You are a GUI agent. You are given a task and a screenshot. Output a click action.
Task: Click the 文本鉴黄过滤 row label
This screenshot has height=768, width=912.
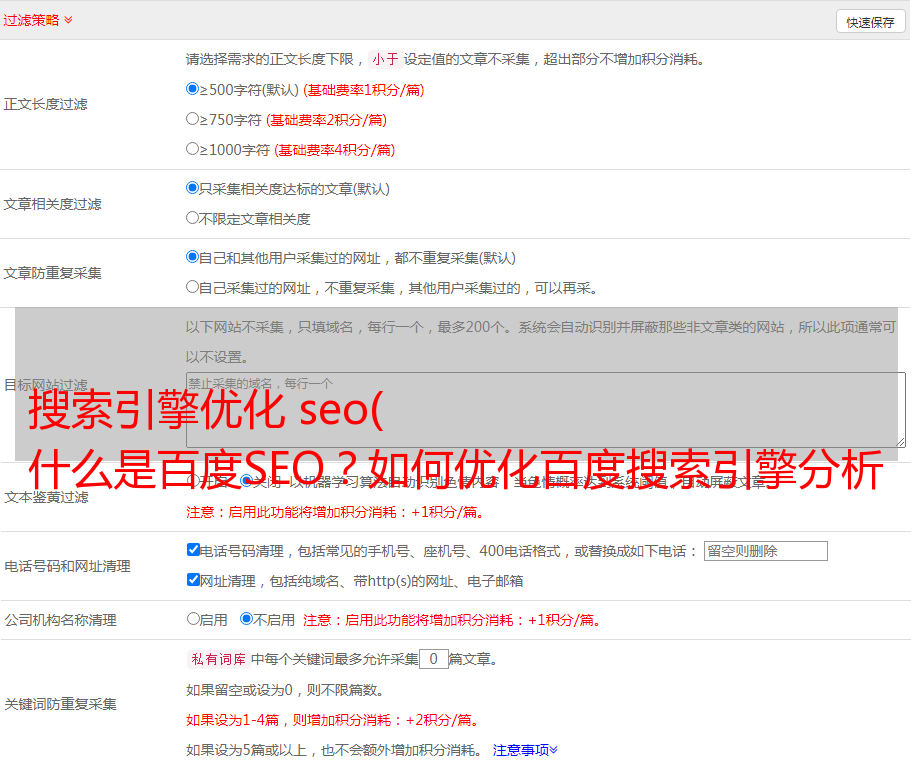click(47, 497)
